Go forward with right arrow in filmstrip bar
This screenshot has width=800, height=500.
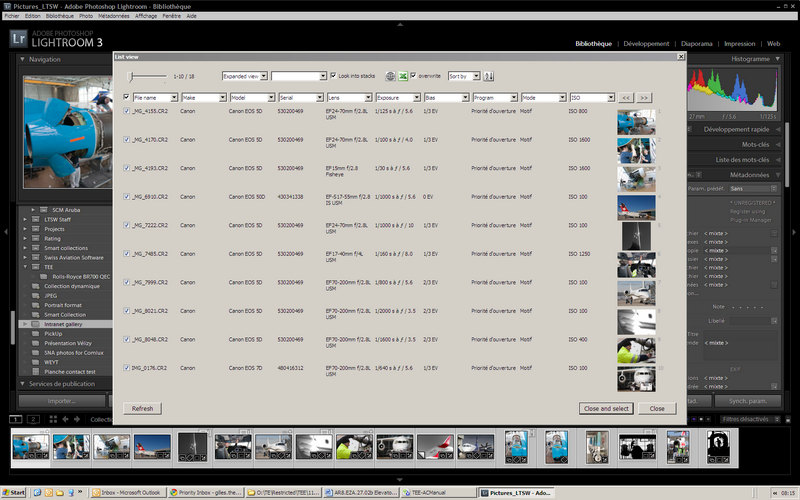pos(77,419)
